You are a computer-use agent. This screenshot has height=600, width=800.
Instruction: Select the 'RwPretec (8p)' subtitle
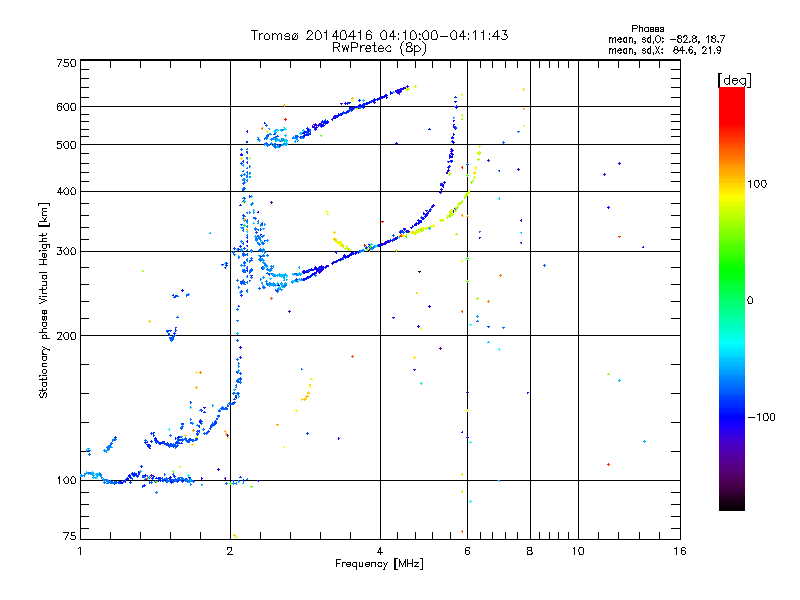[379, 48]
